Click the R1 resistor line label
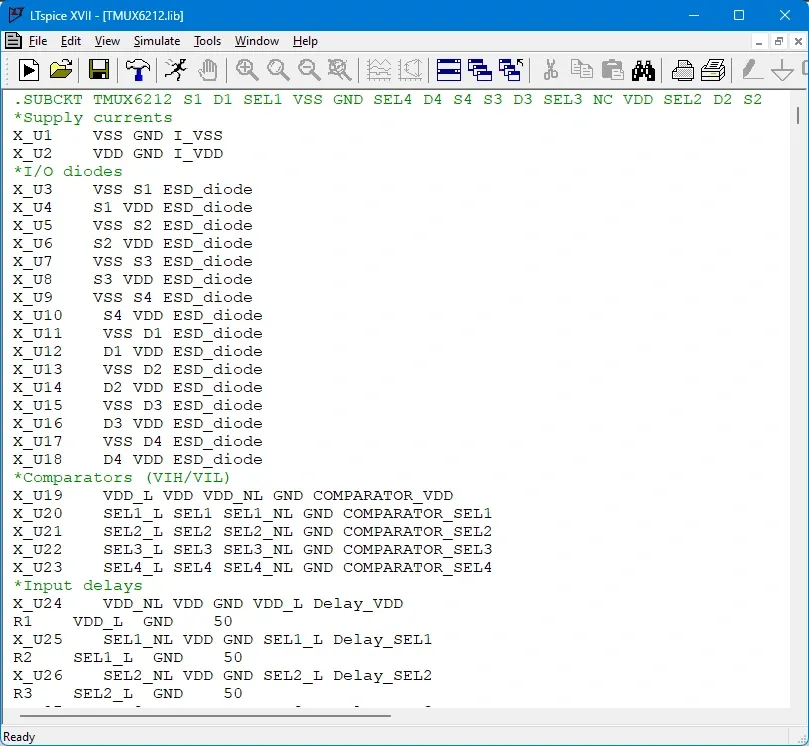 tap(23, 621)
